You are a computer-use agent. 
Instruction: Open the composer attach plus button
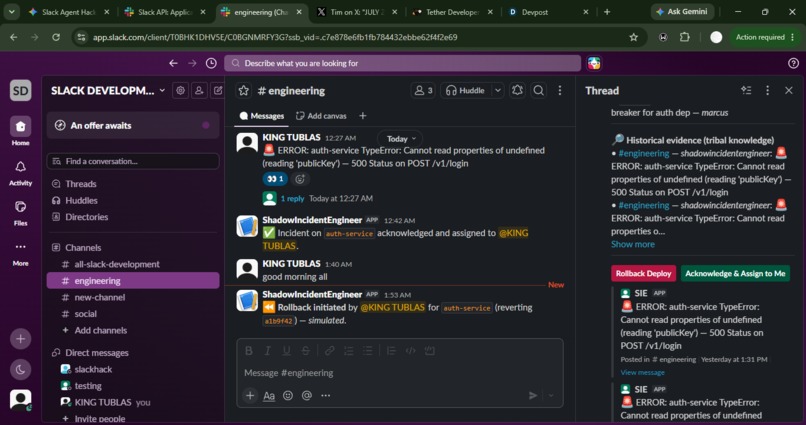coord(250,395)
